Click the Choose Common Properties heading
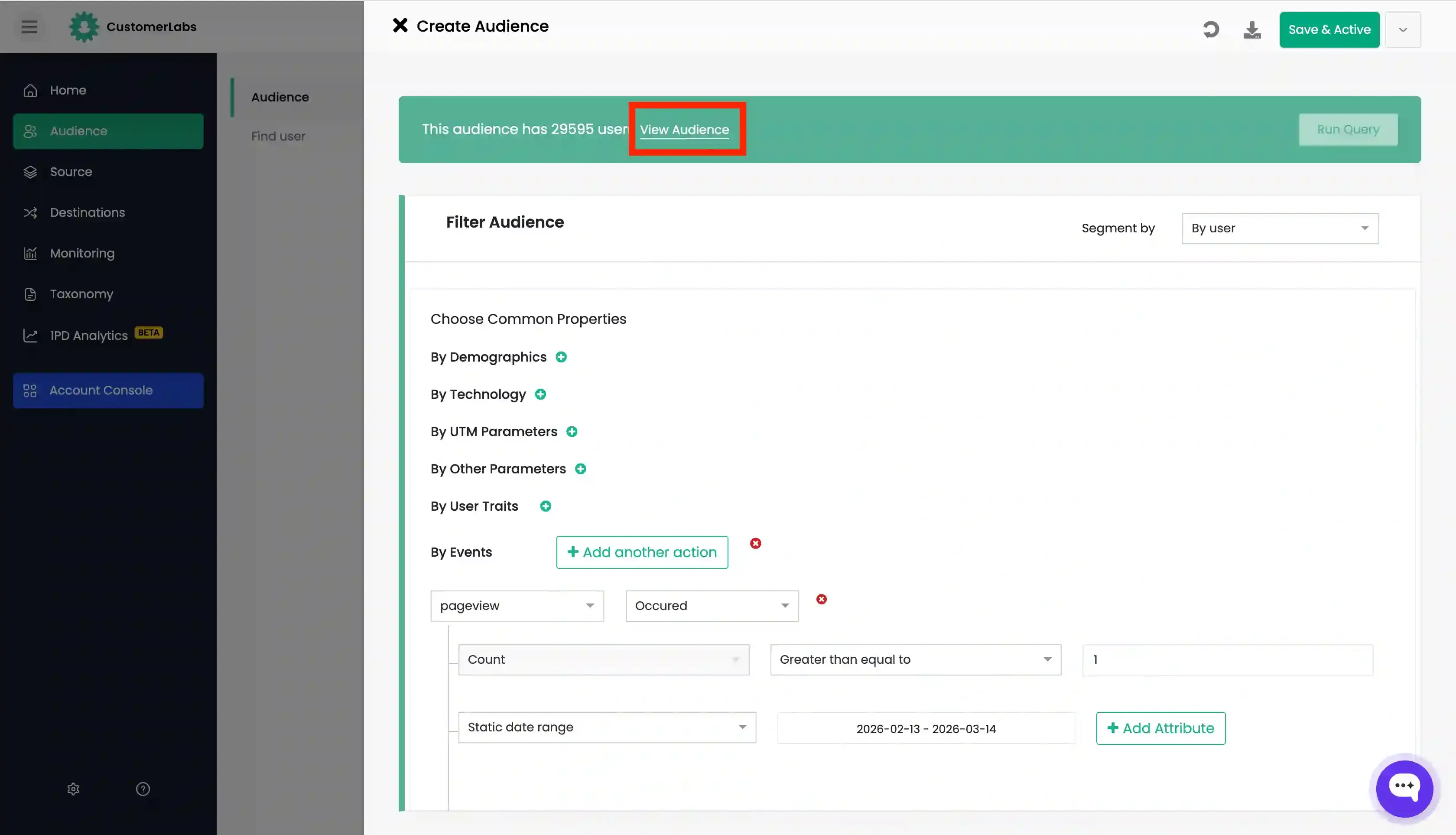 (x=528, y=319)
